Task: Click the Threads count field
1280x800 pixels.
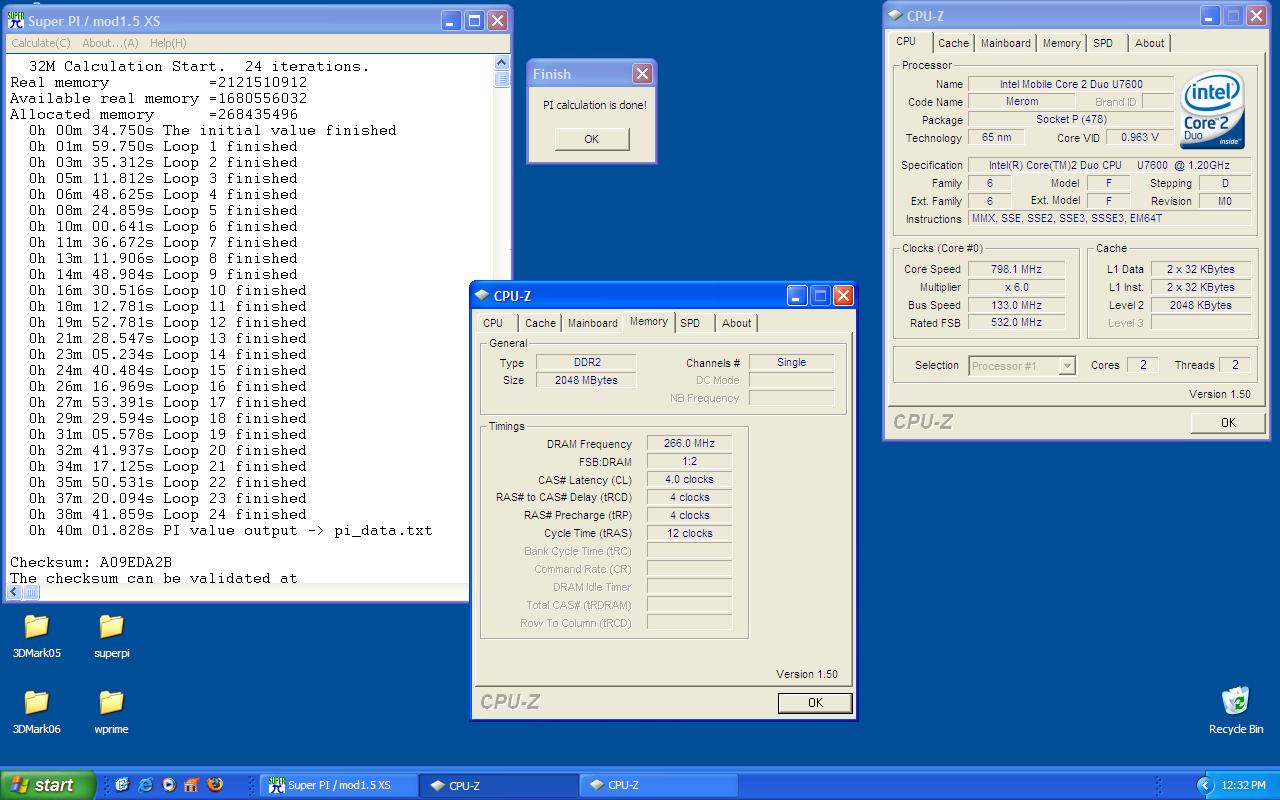Action: tap(1235, 366)
